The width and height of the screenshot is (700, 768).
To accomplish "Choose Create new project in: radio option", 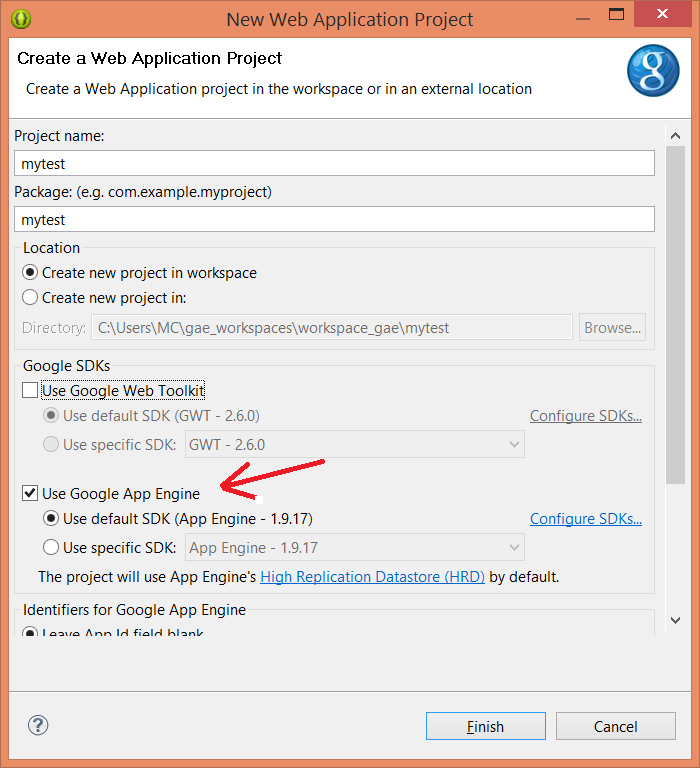I will tap(30, 297).
